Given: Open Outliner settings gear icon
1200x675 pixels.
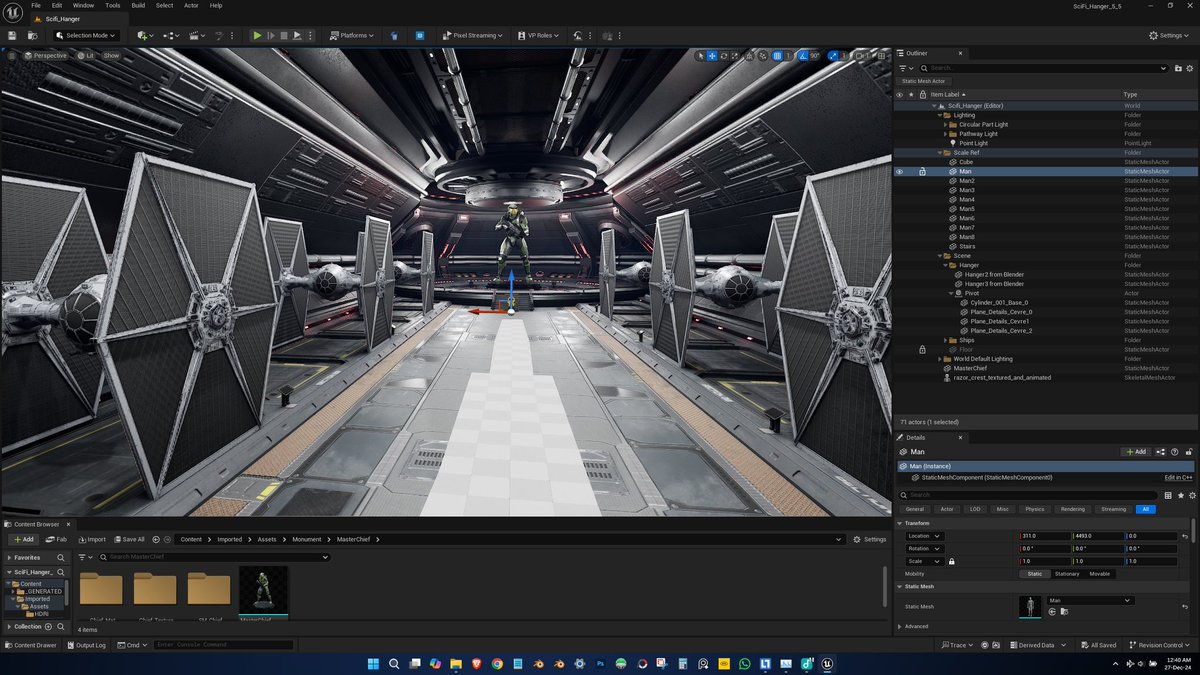Looking at the screenshot, I should [x=1189, y=68].
